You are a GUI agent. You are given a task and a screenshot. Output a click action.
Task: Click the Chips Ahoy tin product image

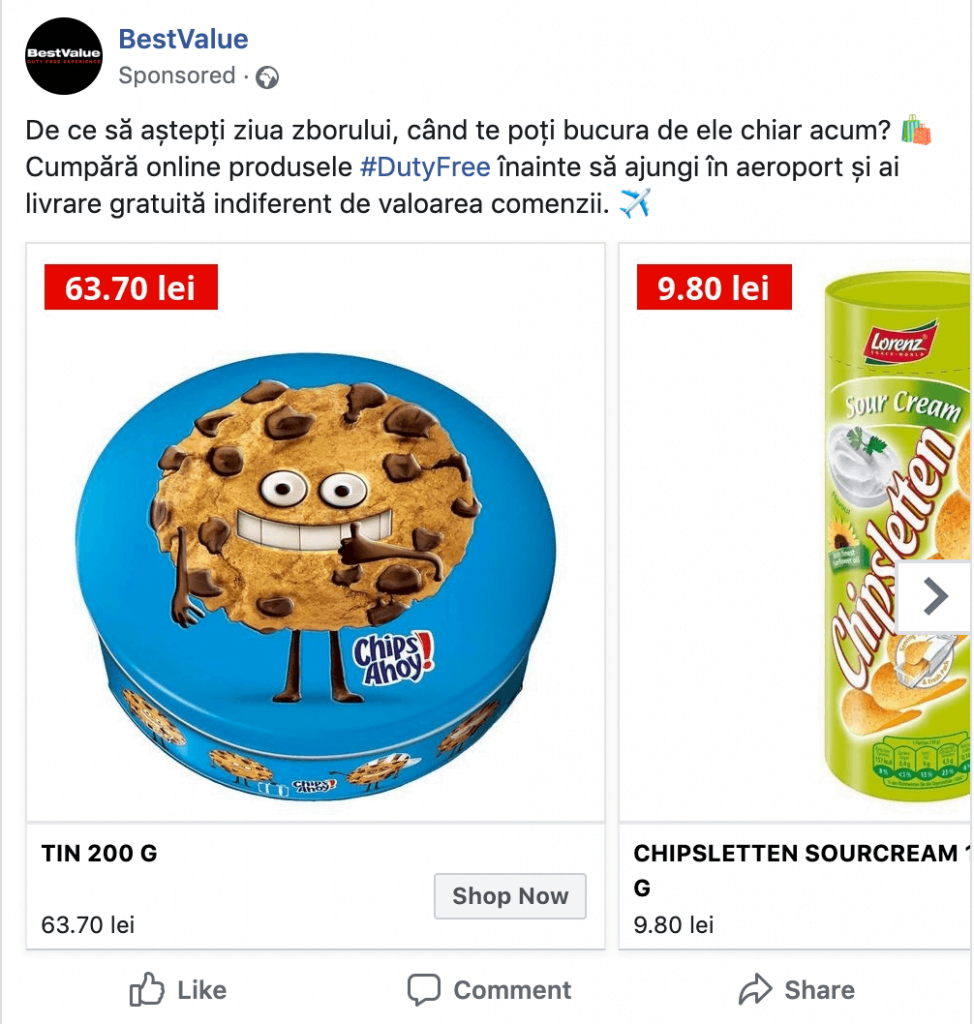[x=315, y=565]
